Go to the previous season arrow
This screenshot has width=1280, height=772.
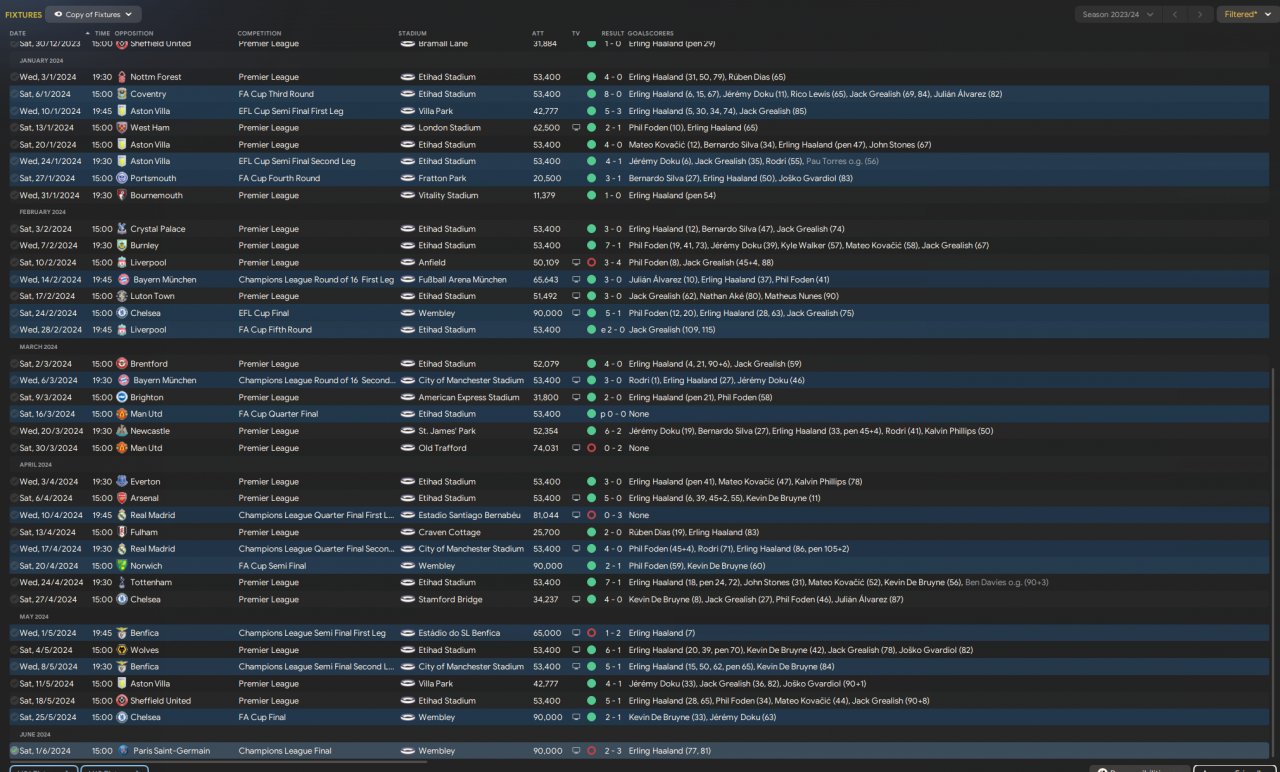click(1176, 14)
